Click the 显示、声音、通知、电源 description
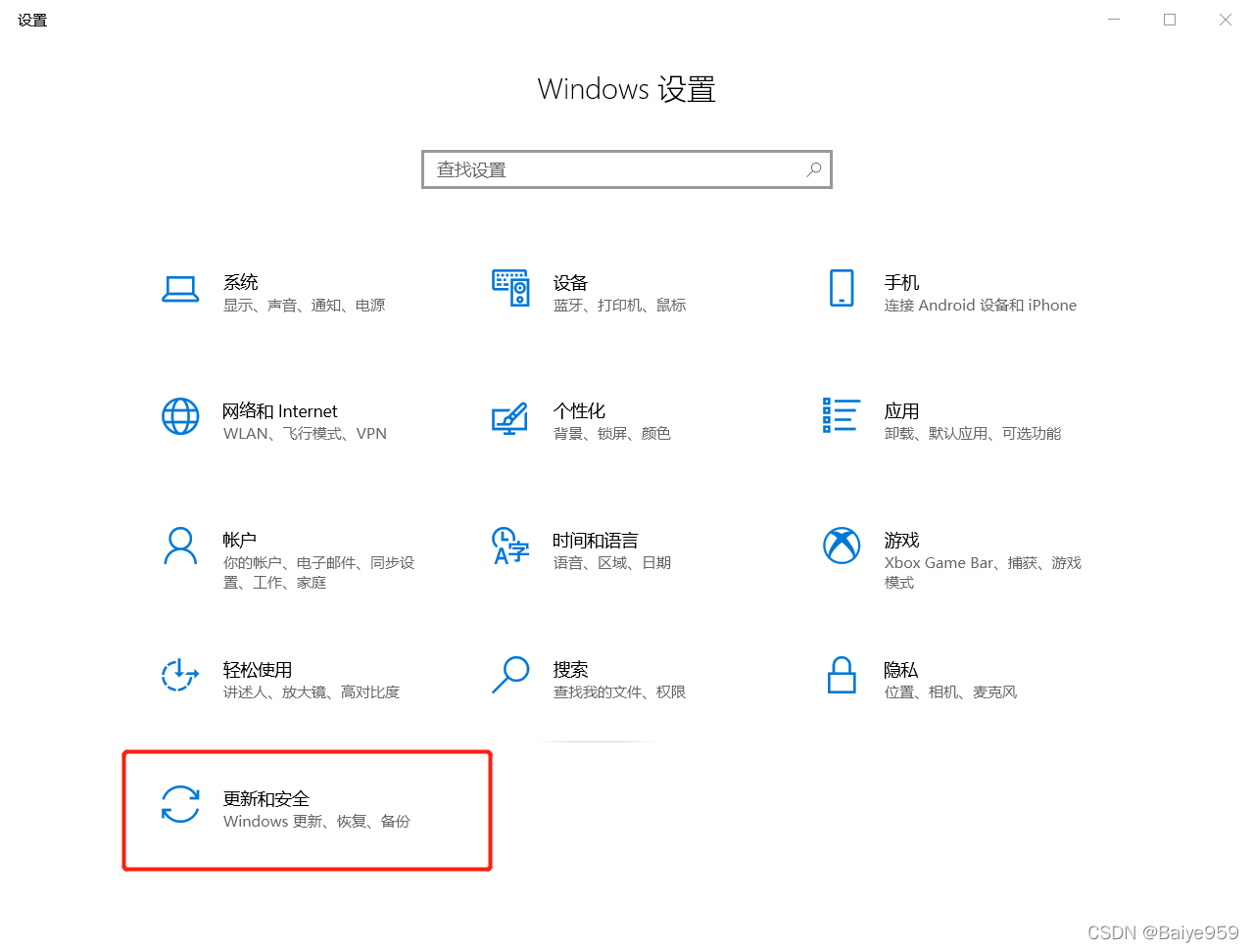Image resolution: width=1254 pixels, height=952 pixels. [x=305, y=306]
